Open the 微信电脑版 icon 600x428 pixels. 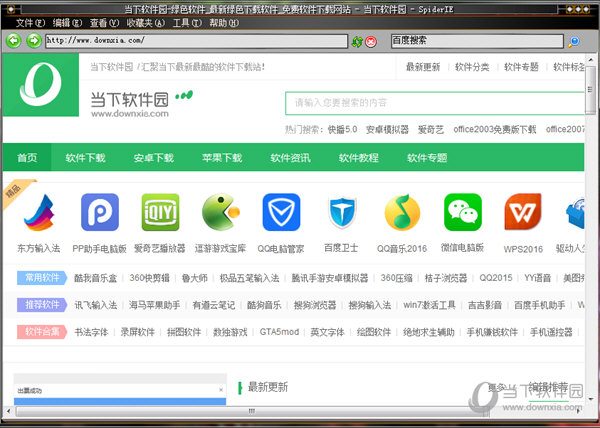[463, 212]
